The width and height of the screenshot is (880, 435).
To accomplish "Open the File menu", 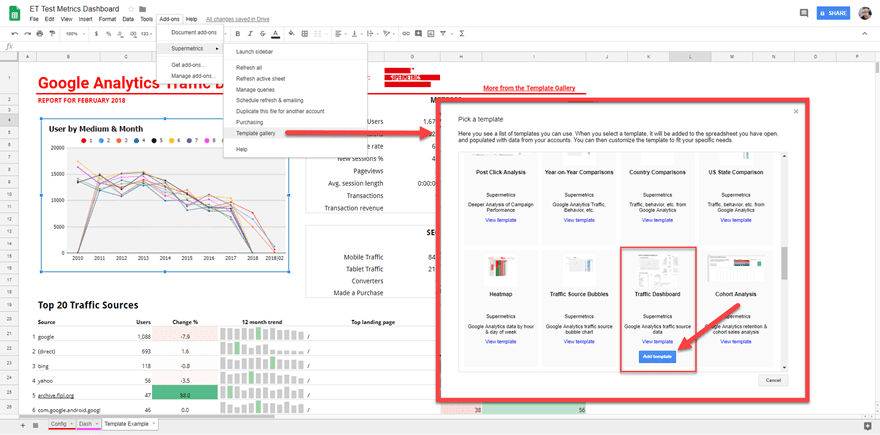I will tap(34, 19).
